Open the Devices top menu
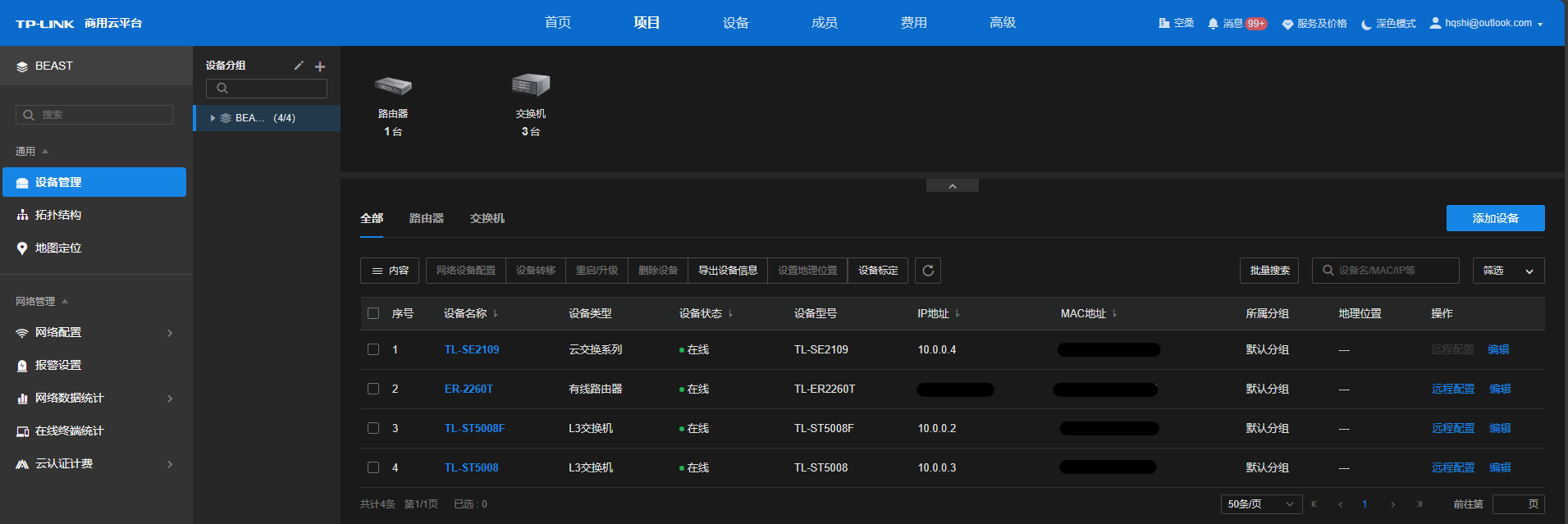This screenshot has width=1568, height=524. pos(735,23)
